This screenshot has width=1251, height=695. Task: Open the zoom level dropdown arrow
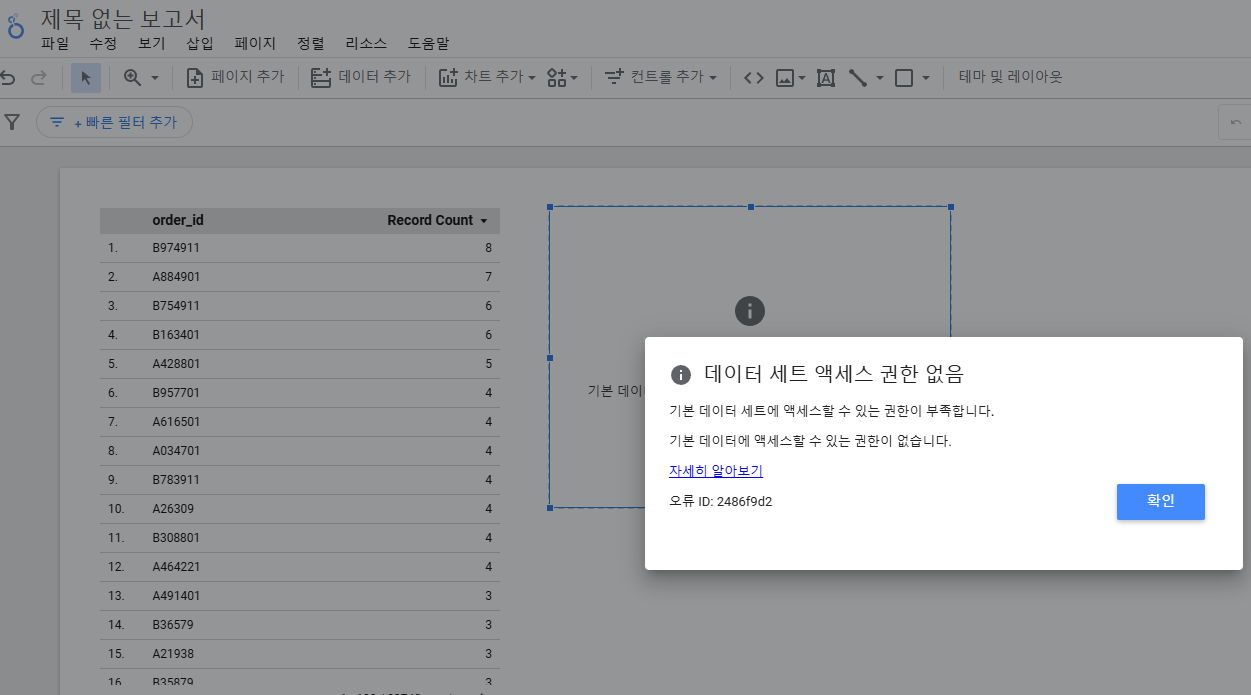tap(155, 77)
